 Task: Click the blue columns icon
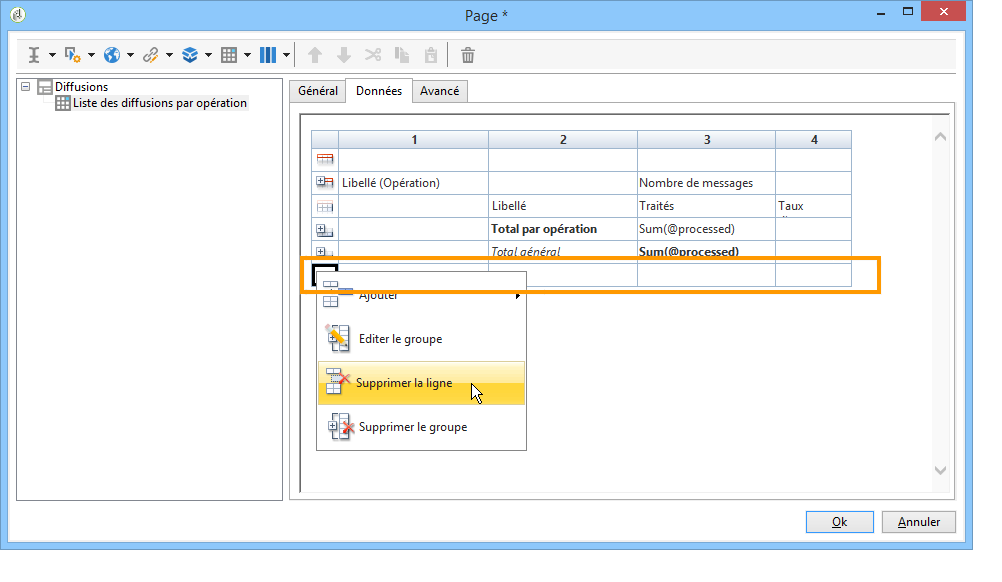(x=268, y=56)
